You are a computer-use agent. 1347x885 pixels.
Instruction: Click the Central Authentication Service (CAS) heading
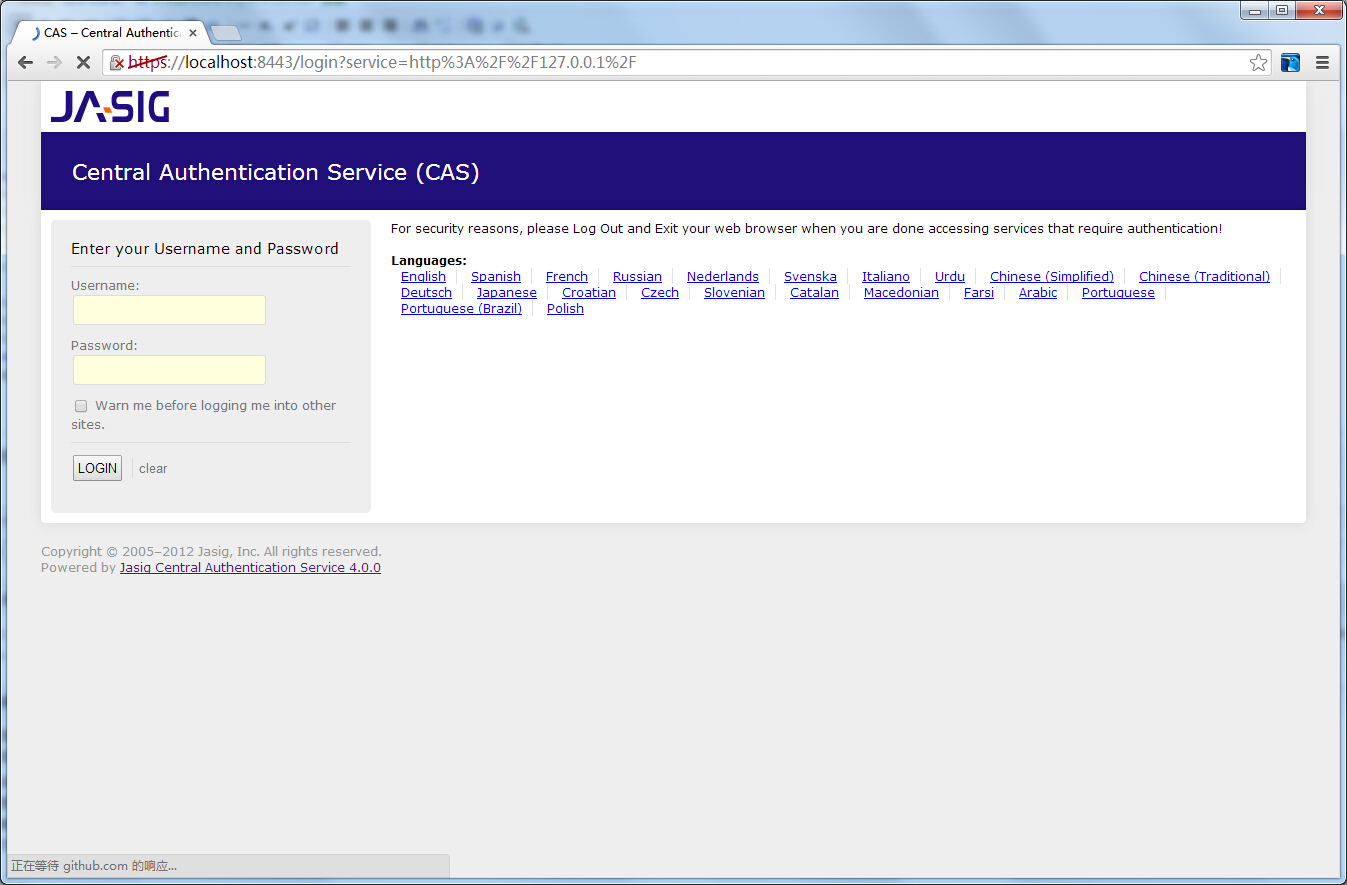click(276, 173)
